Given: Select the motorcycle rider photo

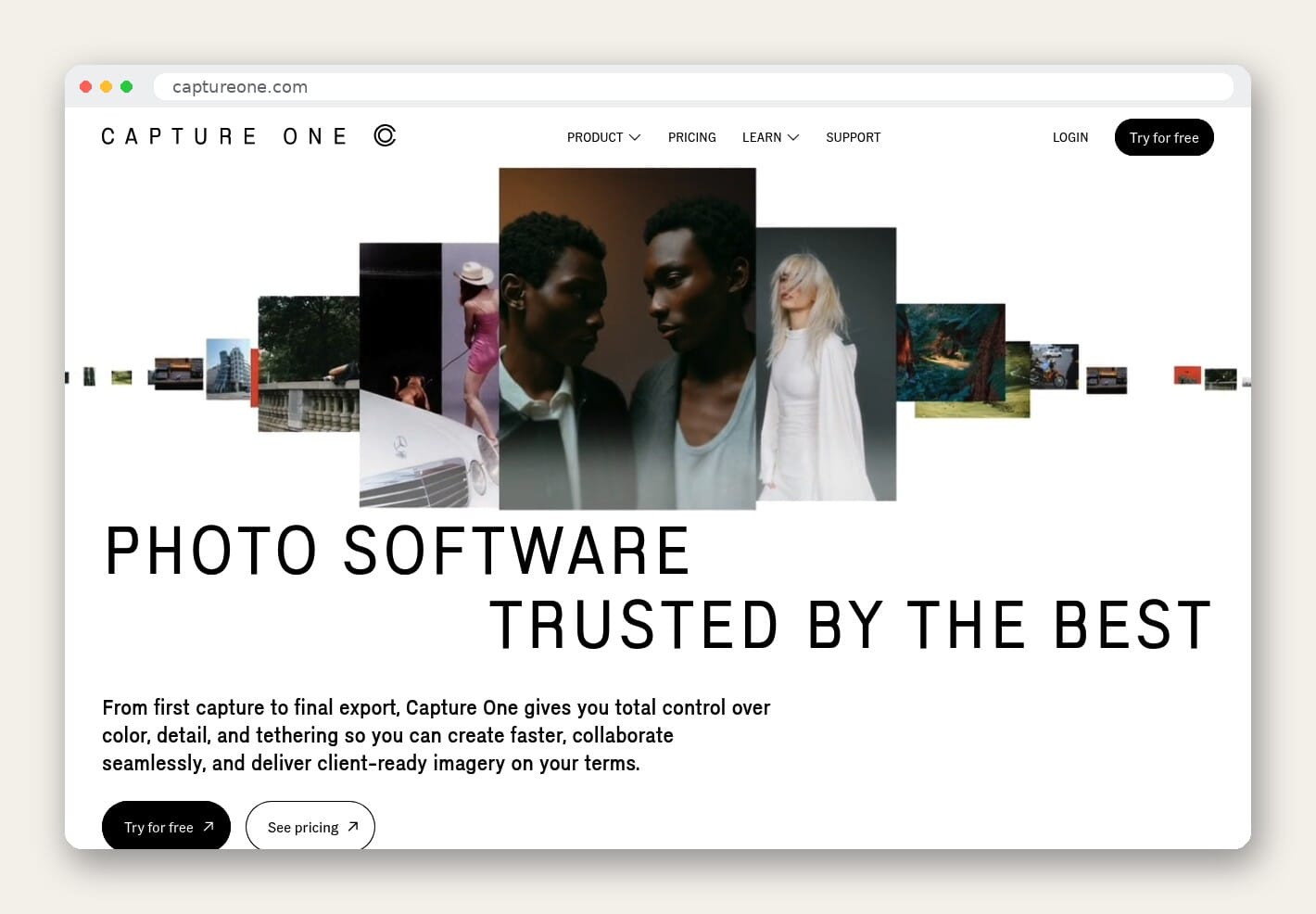Looking at the screenshot, I should point(1054,366).
